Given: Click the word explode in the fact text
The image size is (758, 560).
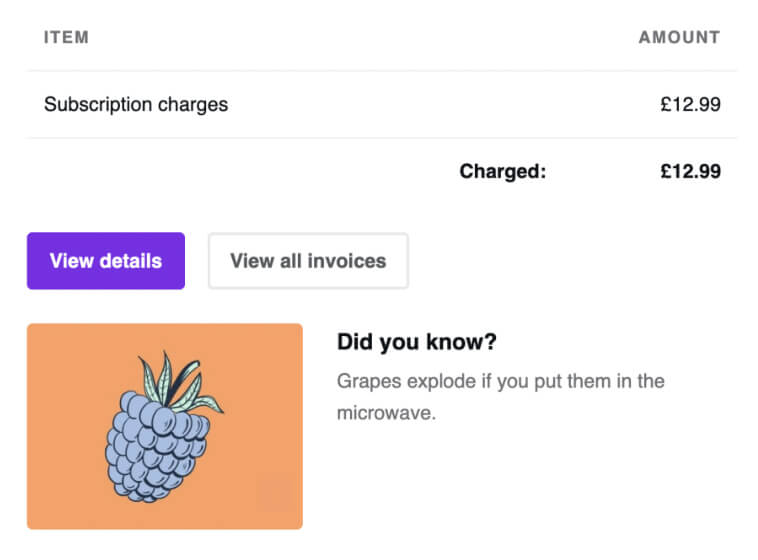Looking at the screenshot, I should 436,381.
